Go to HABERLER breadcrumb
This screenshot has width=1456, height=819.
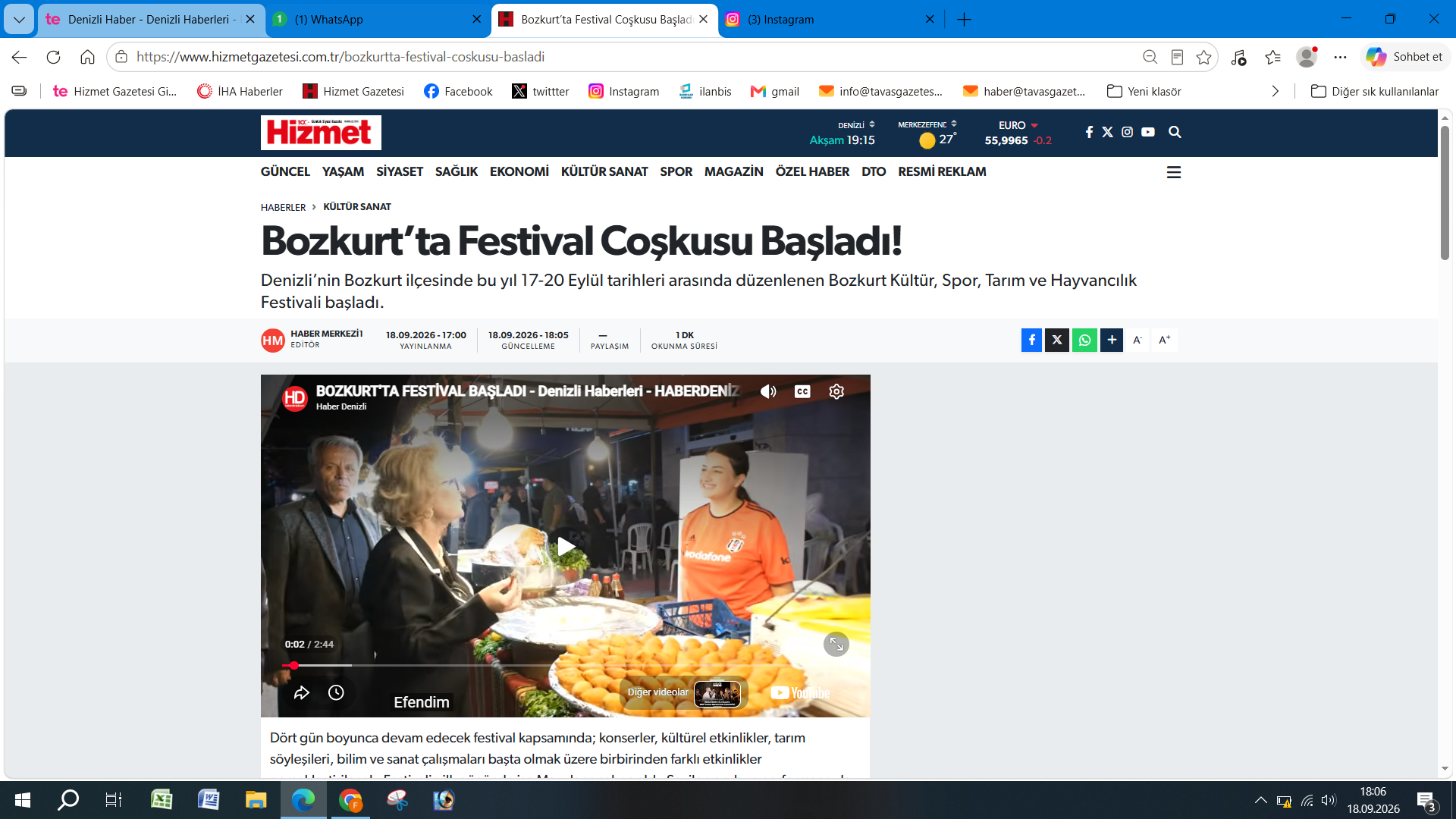(283, 207)
